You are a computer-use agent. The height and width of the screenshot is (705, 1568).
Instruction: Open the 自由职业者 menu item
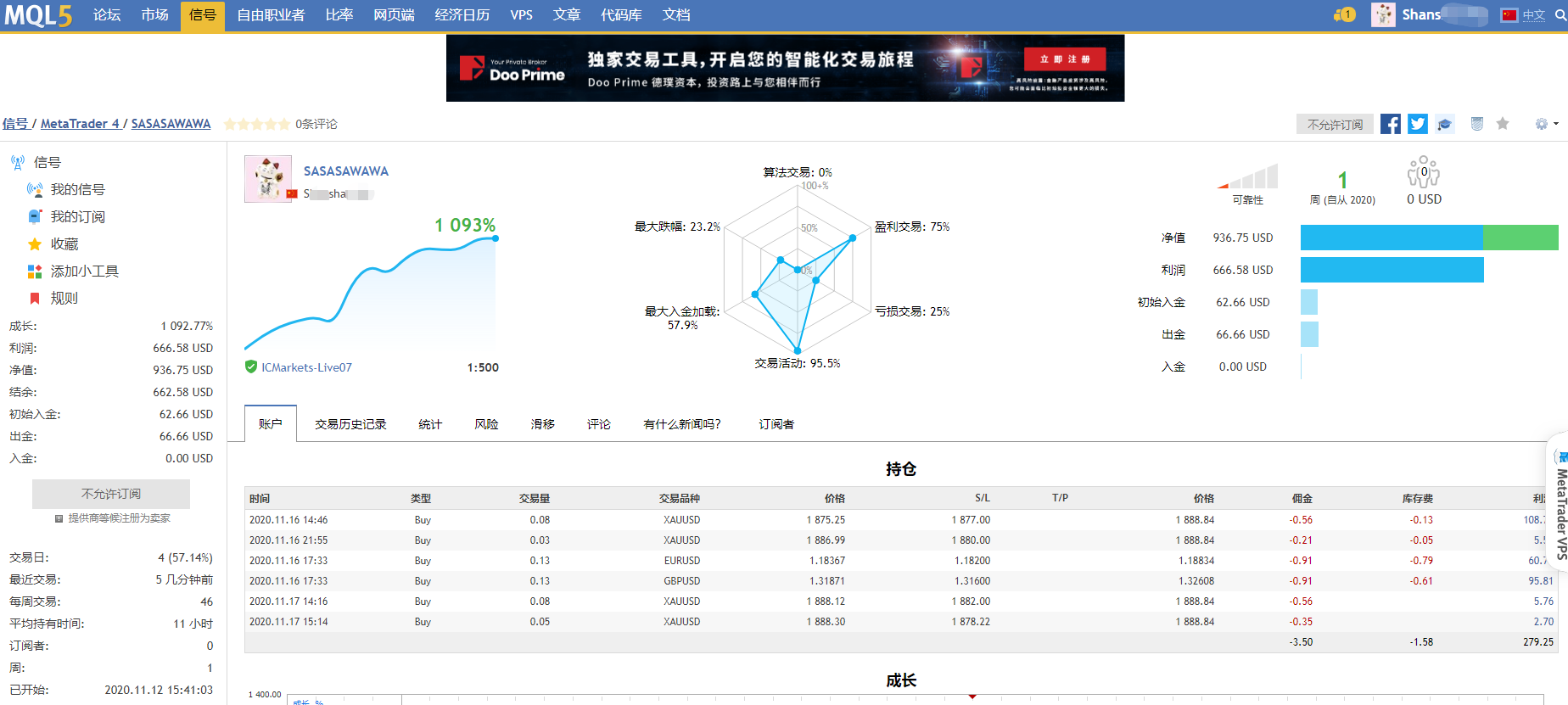(271, 15)
